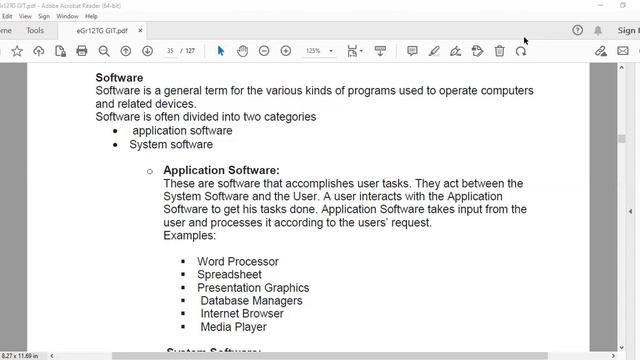Open the Window menu
The height and width of the screenshot is (360, 640).
click(x=67, y=16)
